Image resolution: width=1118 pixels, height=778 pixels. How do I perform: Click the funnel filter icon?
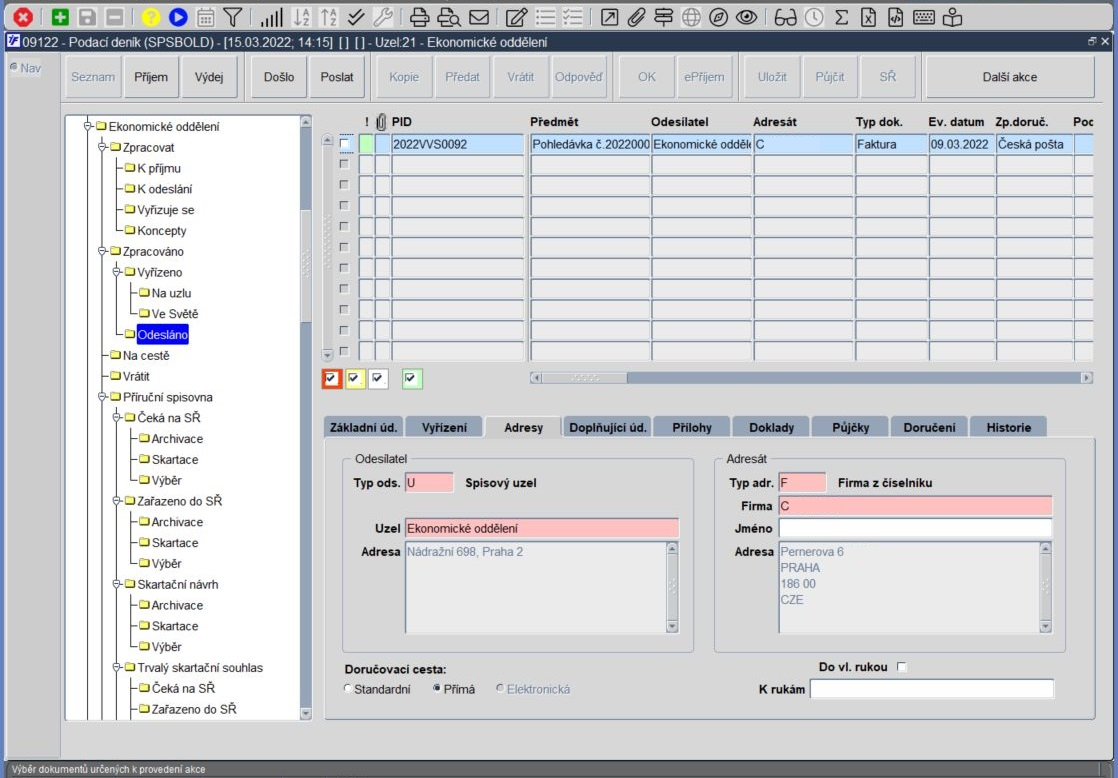click(x=232, y=17)
